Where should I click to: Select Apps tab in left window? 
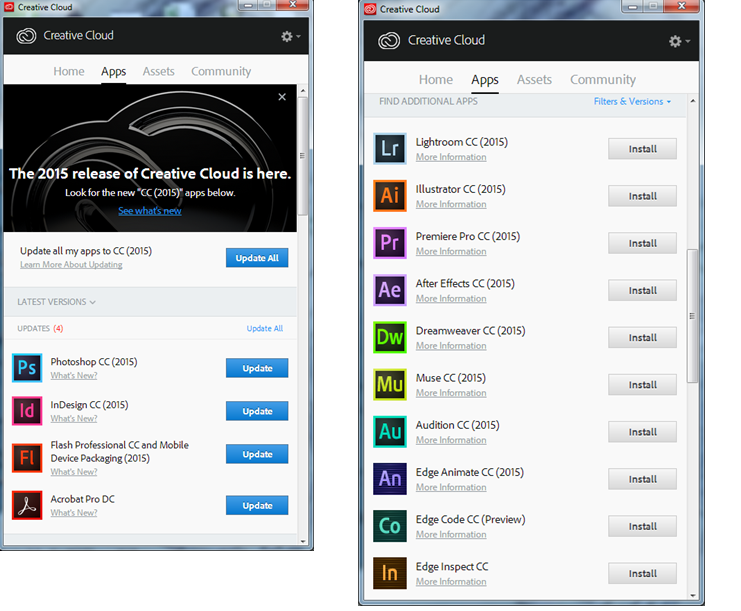pyautogui.click(x=113, y=71)
